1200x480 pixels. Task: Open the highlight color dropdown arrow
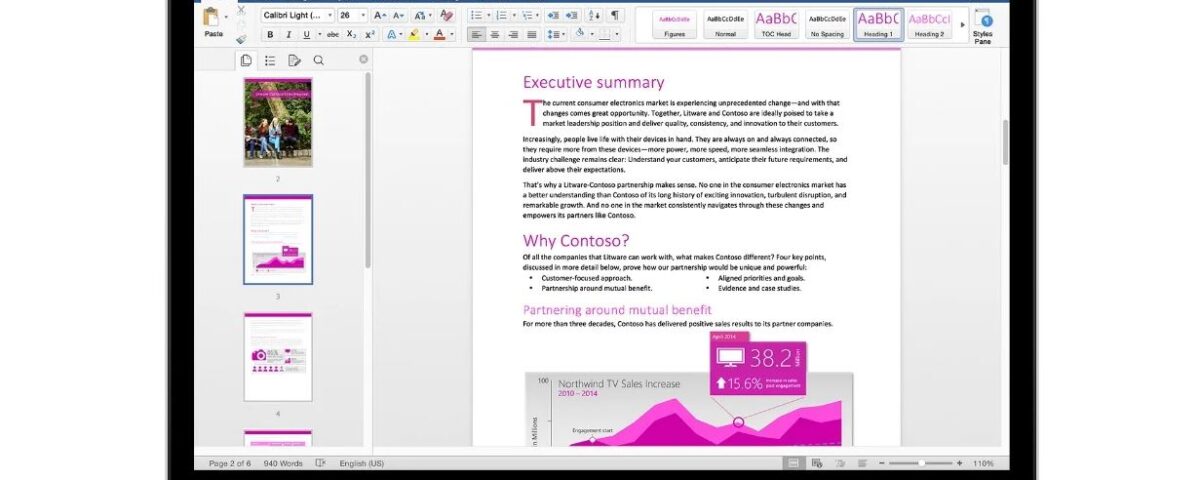[426, 35]
